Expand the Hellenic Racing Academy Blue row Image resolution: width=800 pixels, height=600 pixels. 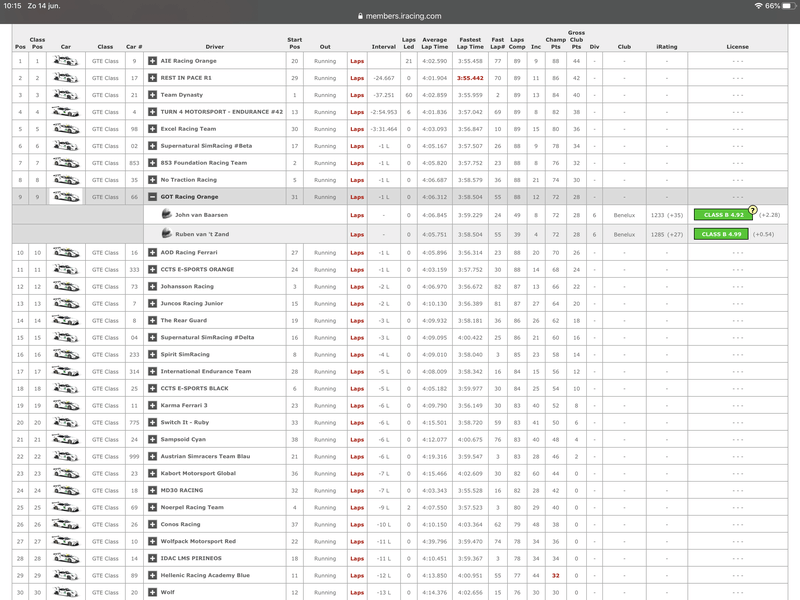click(152, 576)
